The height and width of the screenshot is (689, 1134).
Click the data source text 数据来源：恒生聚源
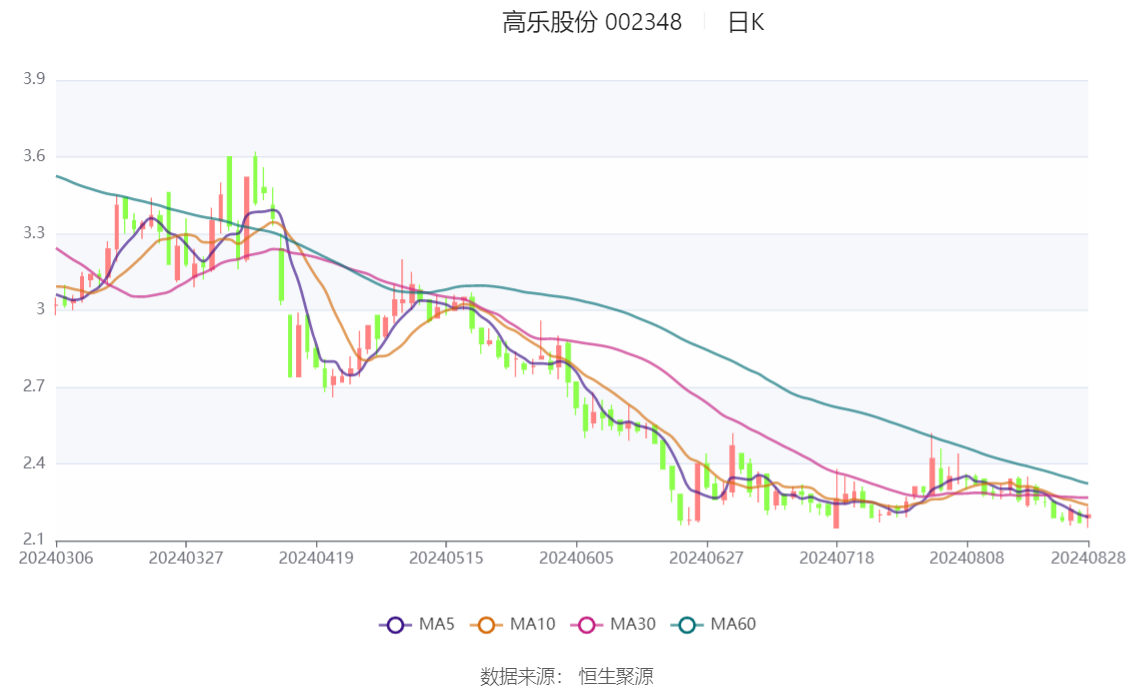click(566, 677)
